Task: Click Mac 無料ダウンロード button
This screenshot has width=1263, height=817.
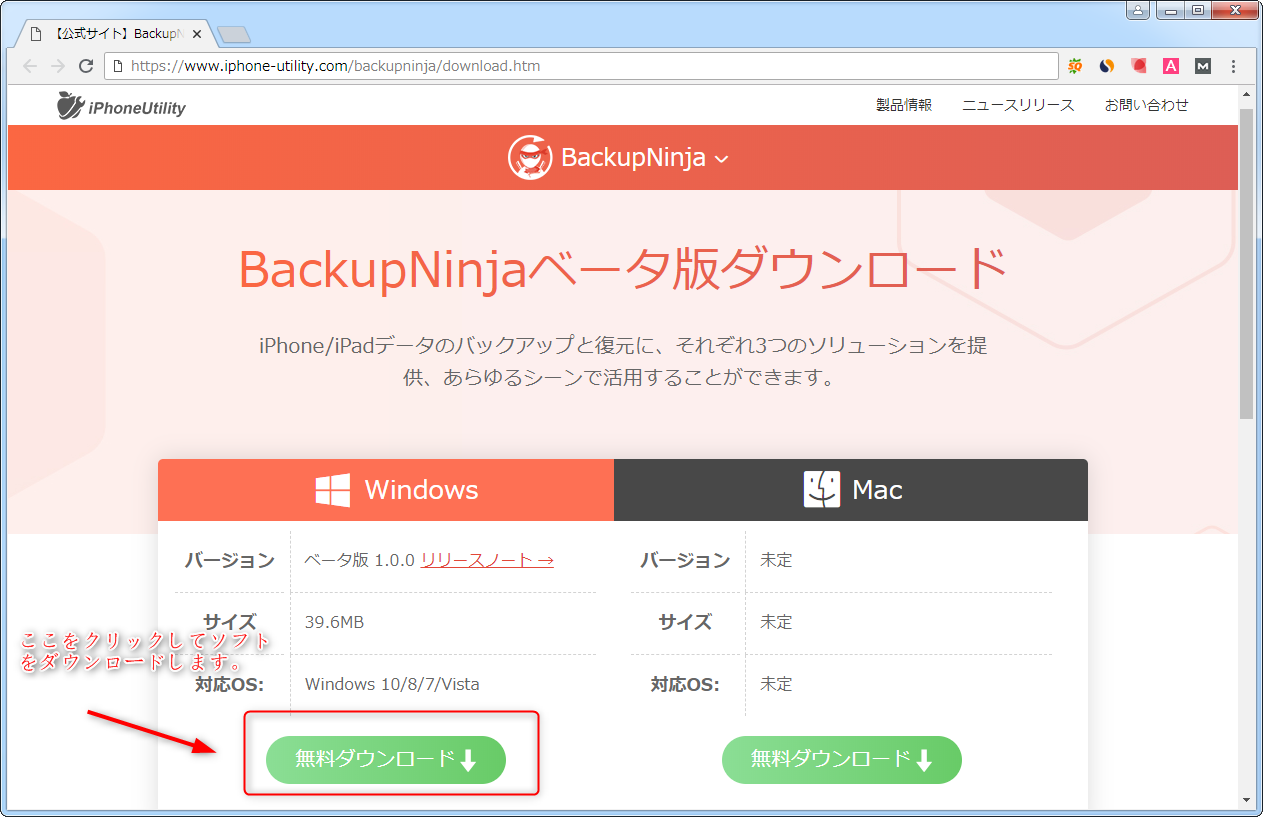Action: [x=842, y=760]
